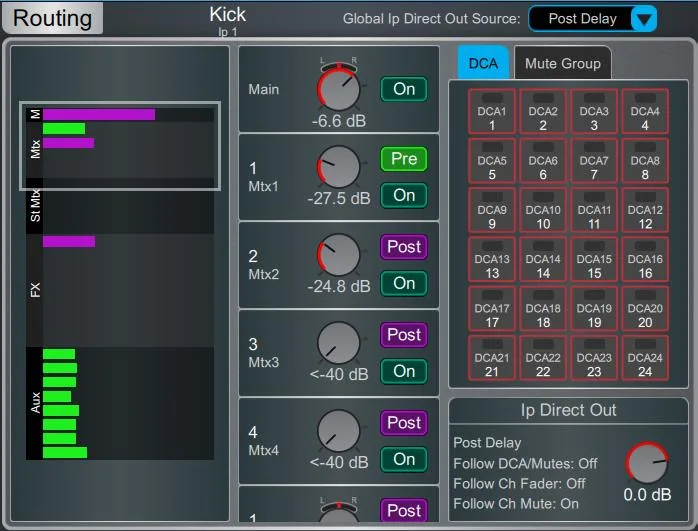
Task: Click the Mtx1 level knob at -27.5 dB
Action: coord(339,167)
